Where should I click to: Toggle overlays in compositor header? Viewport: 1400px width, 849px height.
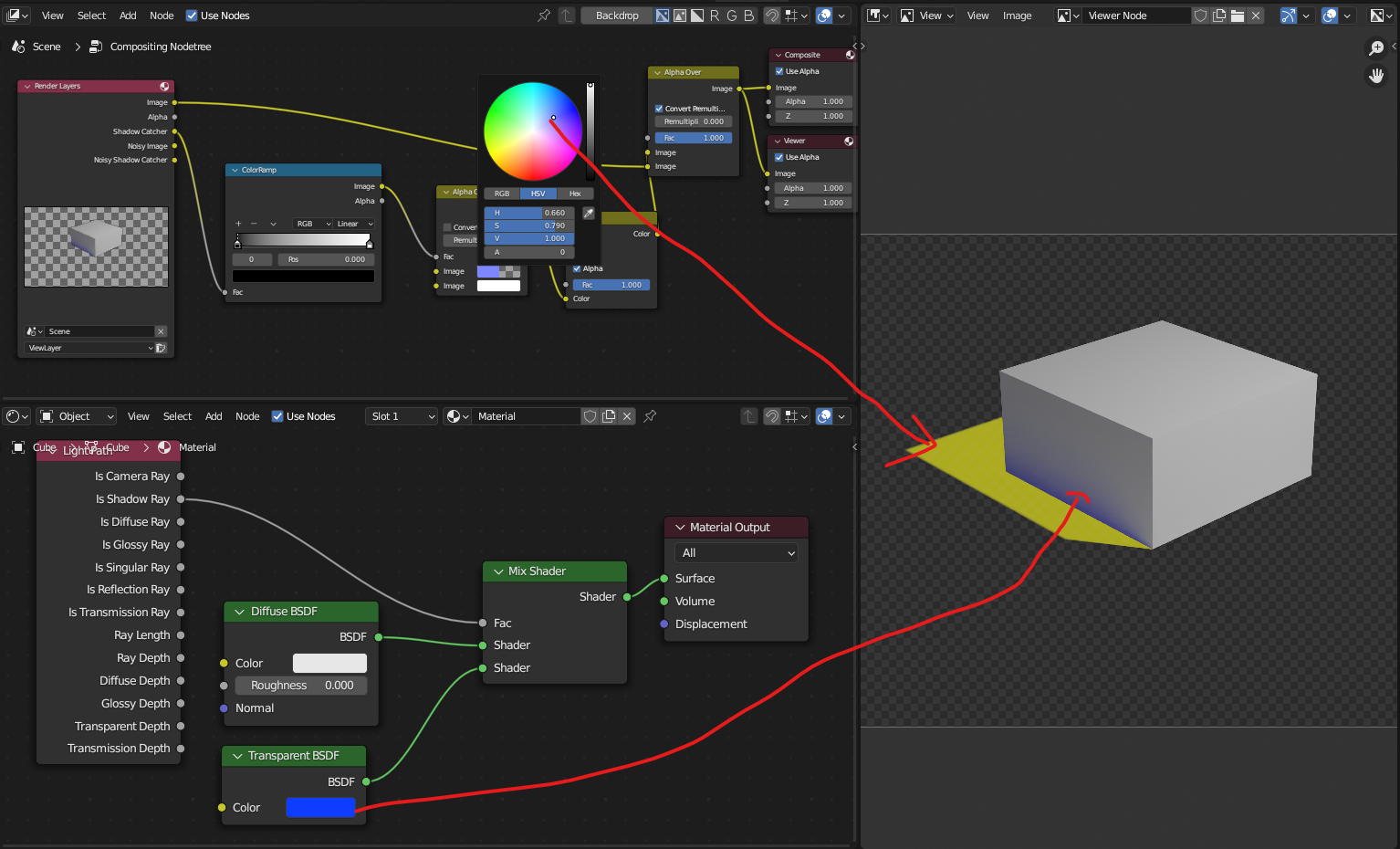tap(824, 16)
